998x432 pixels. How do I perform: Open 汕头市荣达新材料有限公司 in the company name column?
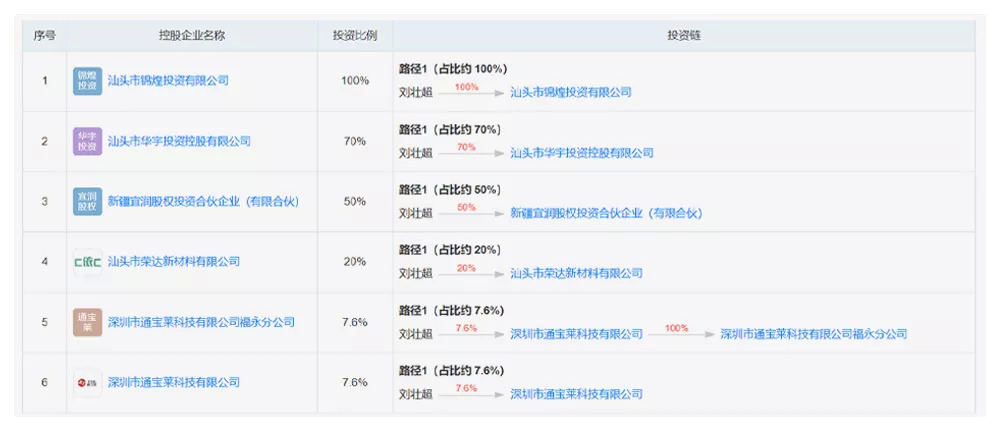pos(174,262)
